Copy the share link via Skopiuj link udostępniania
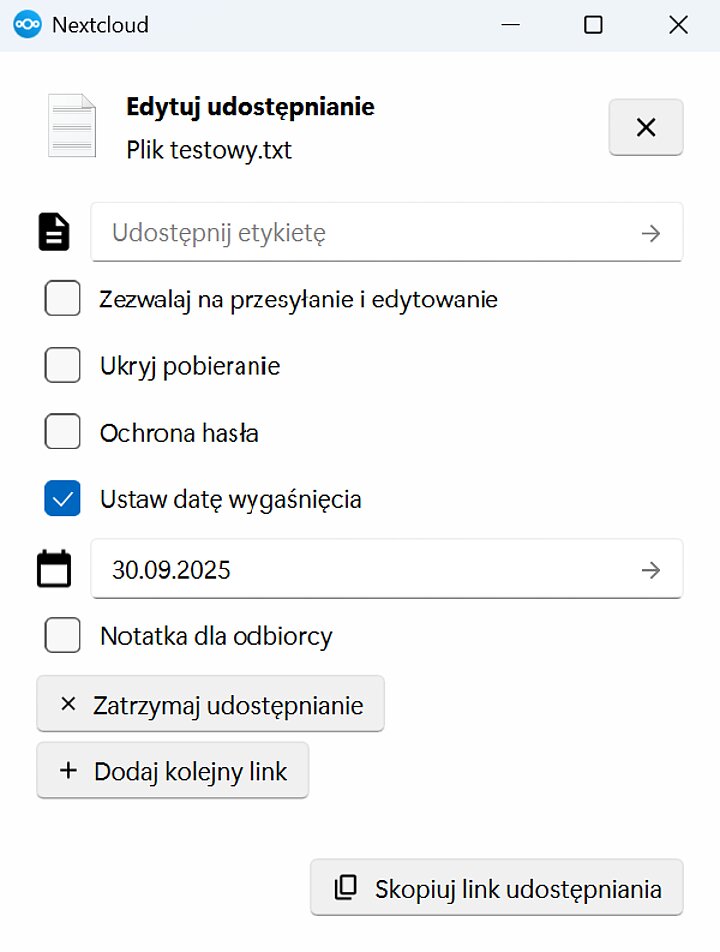Screen dimensions: 720x952 [x=496, y=888]
